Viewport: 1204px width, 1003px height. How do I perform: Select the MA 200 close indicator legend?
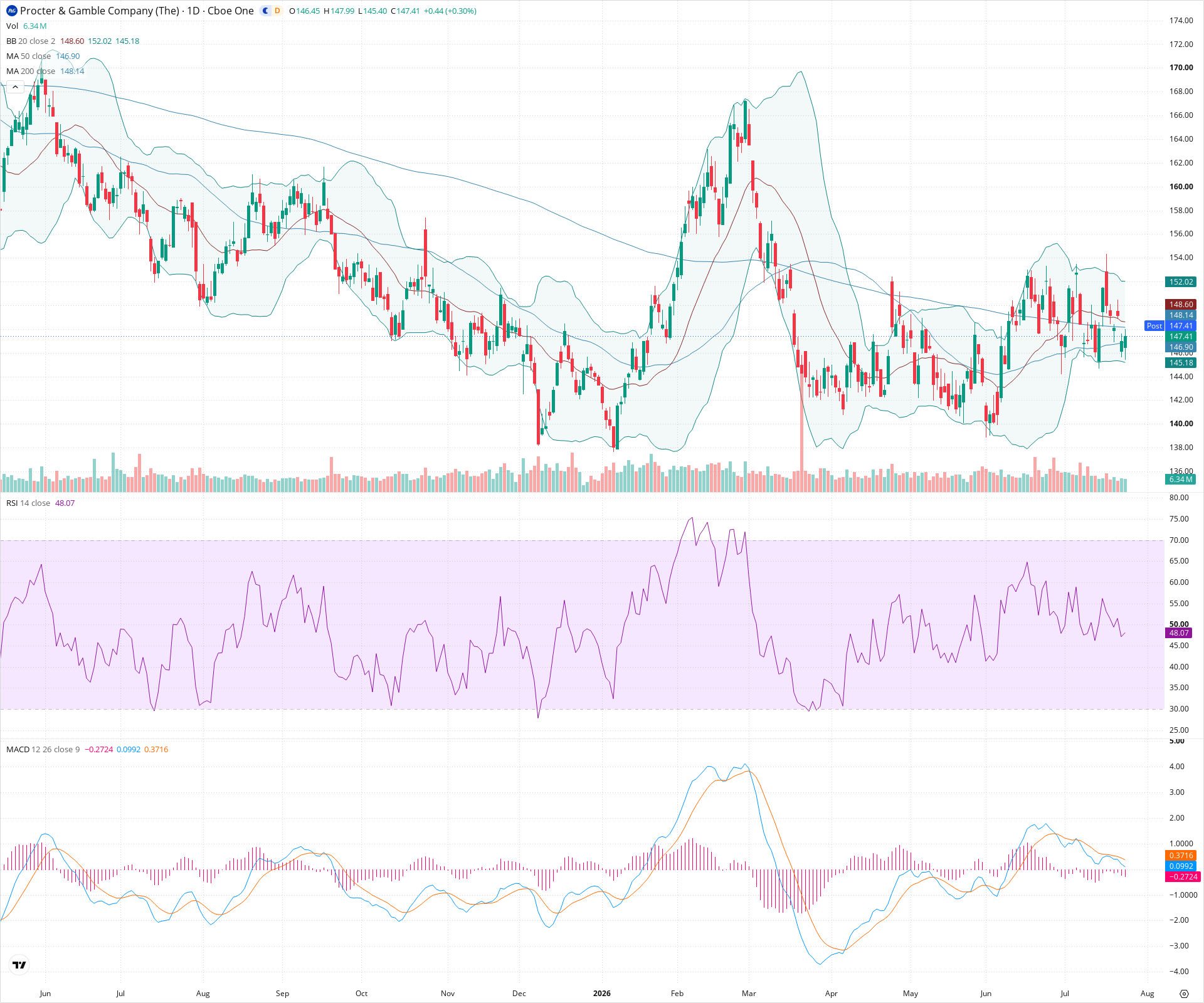31,71
